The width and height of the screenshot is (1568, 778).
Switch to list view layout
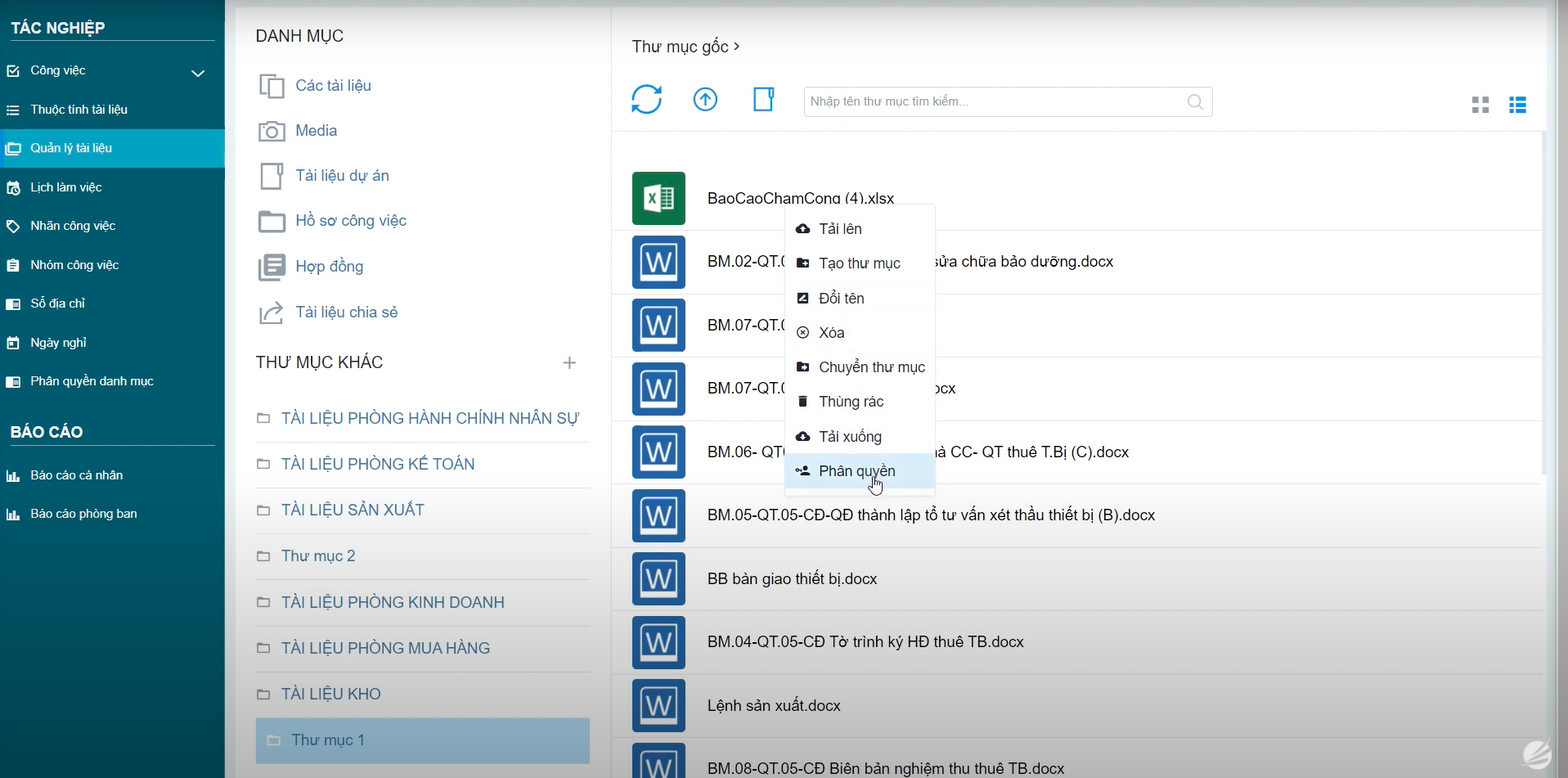pyautogui.click(x=1517, y=105)
